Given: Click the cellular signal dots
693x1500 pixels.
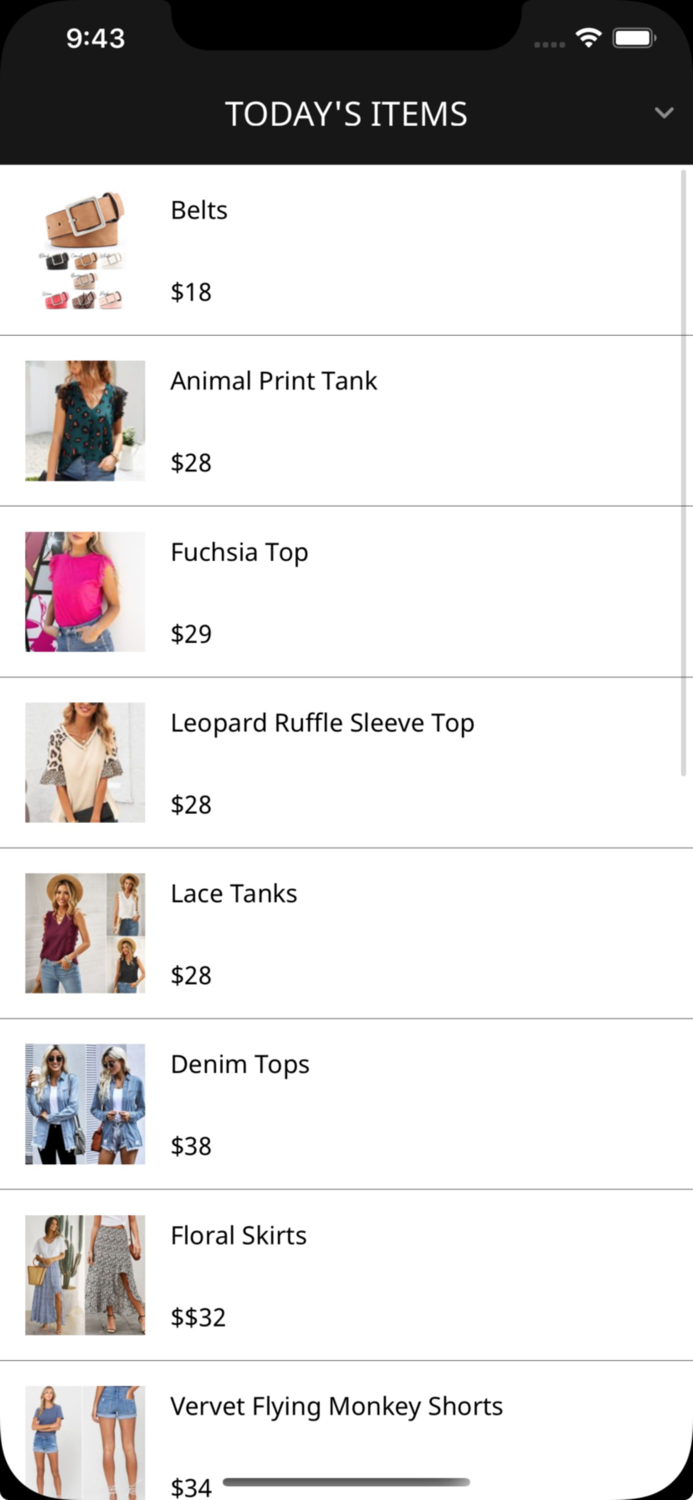Looking at the screenshot, I should [549, 43].
